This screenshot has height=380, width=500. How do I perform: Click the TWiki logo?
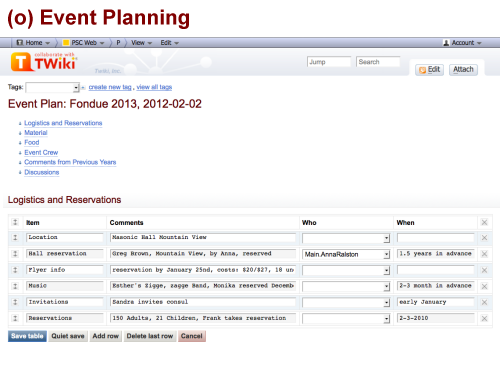point(44,62)
